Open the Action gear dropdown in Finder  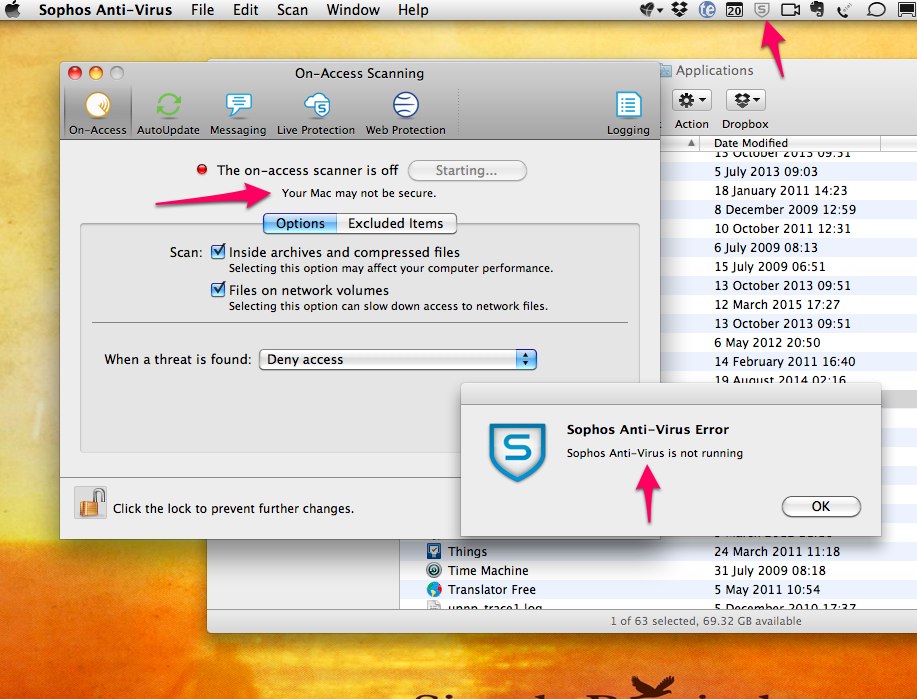coord(692,100)
